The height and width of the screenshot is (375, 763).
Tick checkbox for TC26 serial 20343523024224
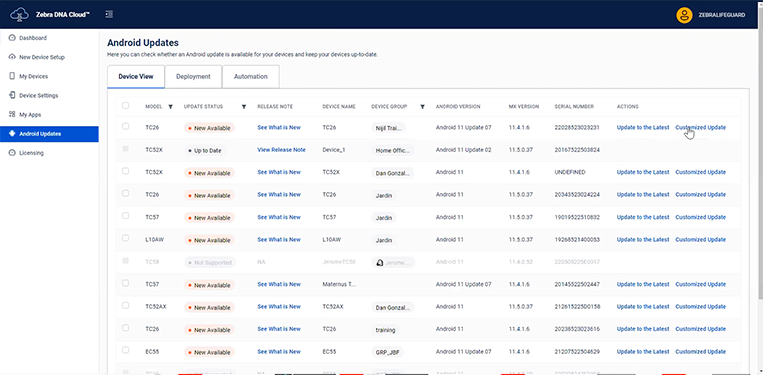pyautogui.click(x=126, y=194)
